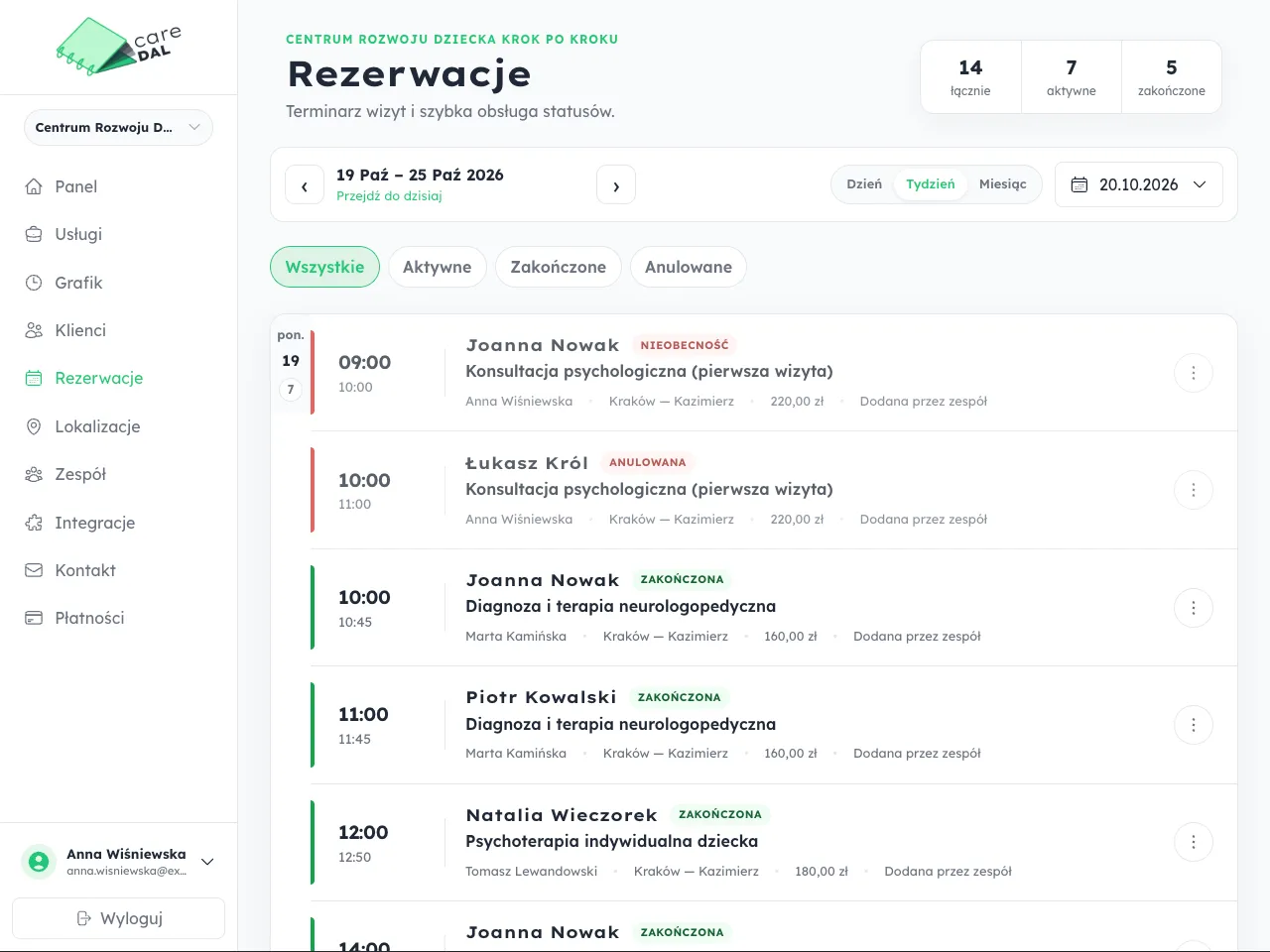
Task: Click the Rezerwacje calendar icon
Action: pyautogui.click(x=34, y=378)
